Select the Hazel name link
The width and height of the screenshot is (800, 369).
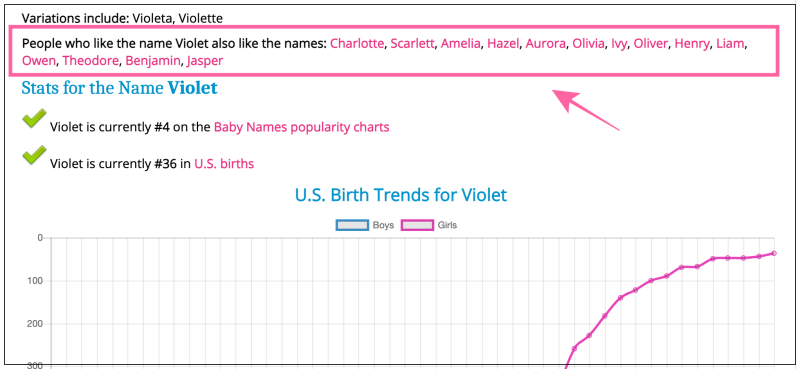tap(503, 44)
